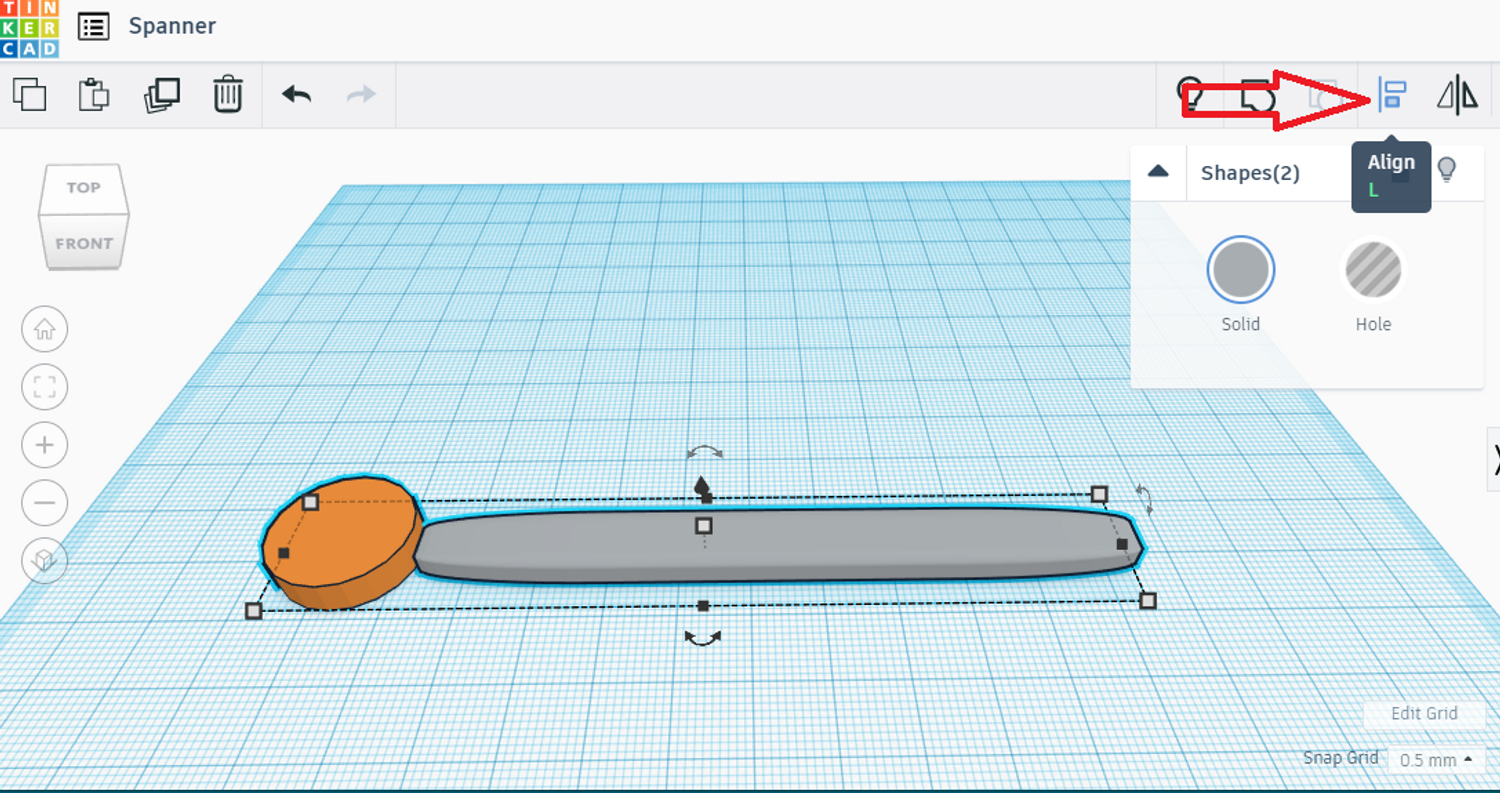
Task: Click corner handle on orange cylinder top
Action: tap(310, 502)
